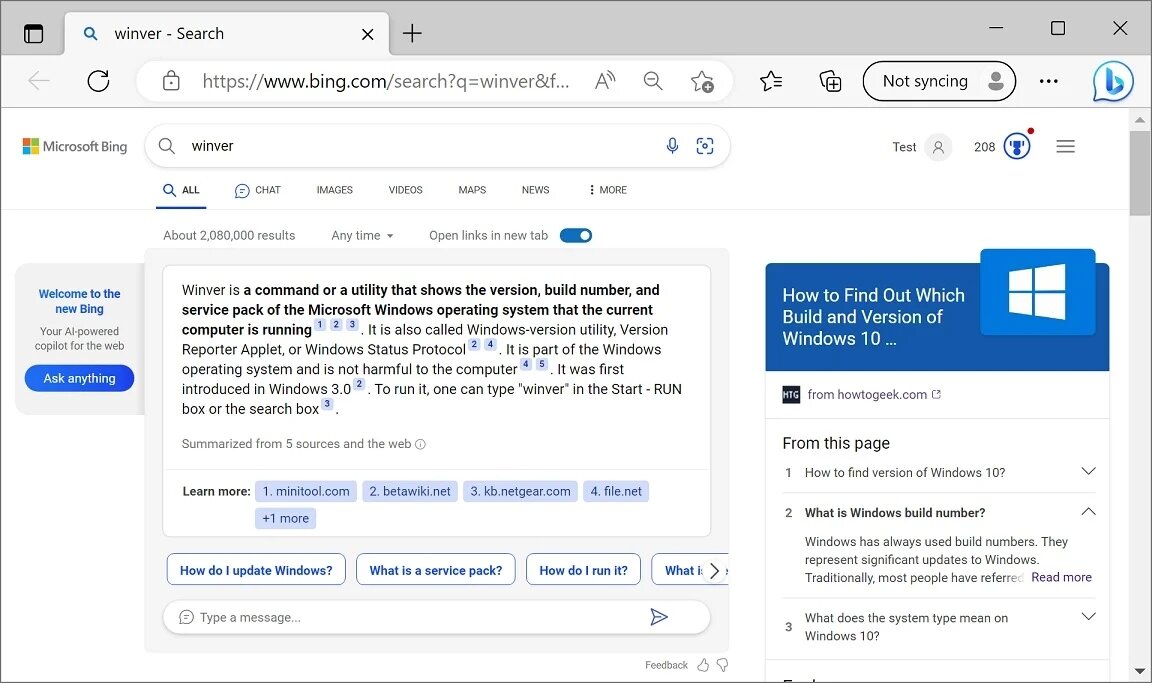Open source 2. betawiki.net

pos(410,491)
